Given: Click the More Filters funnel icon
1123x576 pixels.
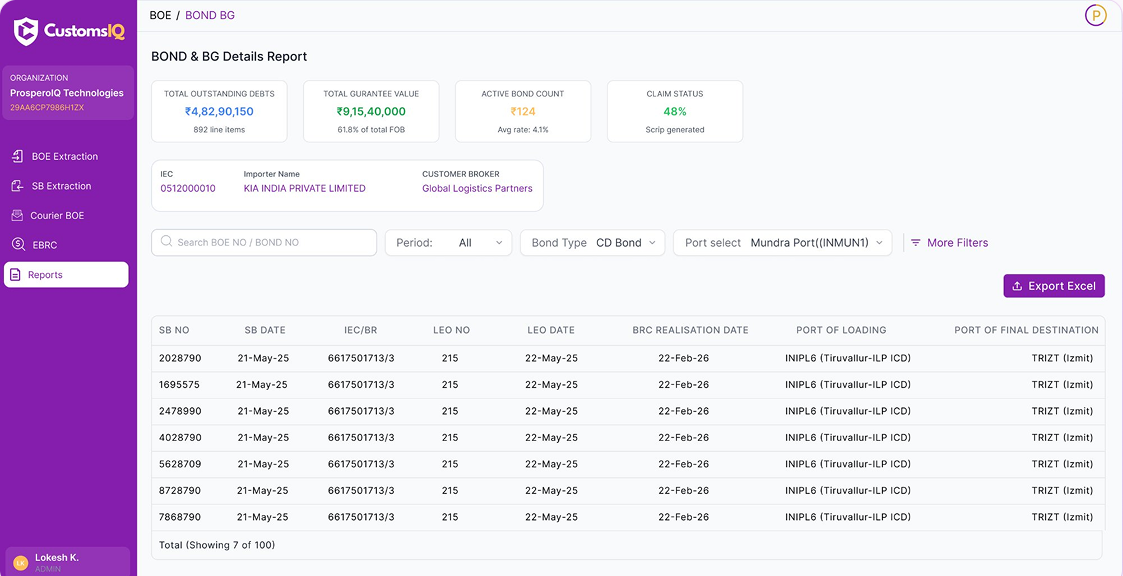Looking at the screenshot, I should click(915, 243).
